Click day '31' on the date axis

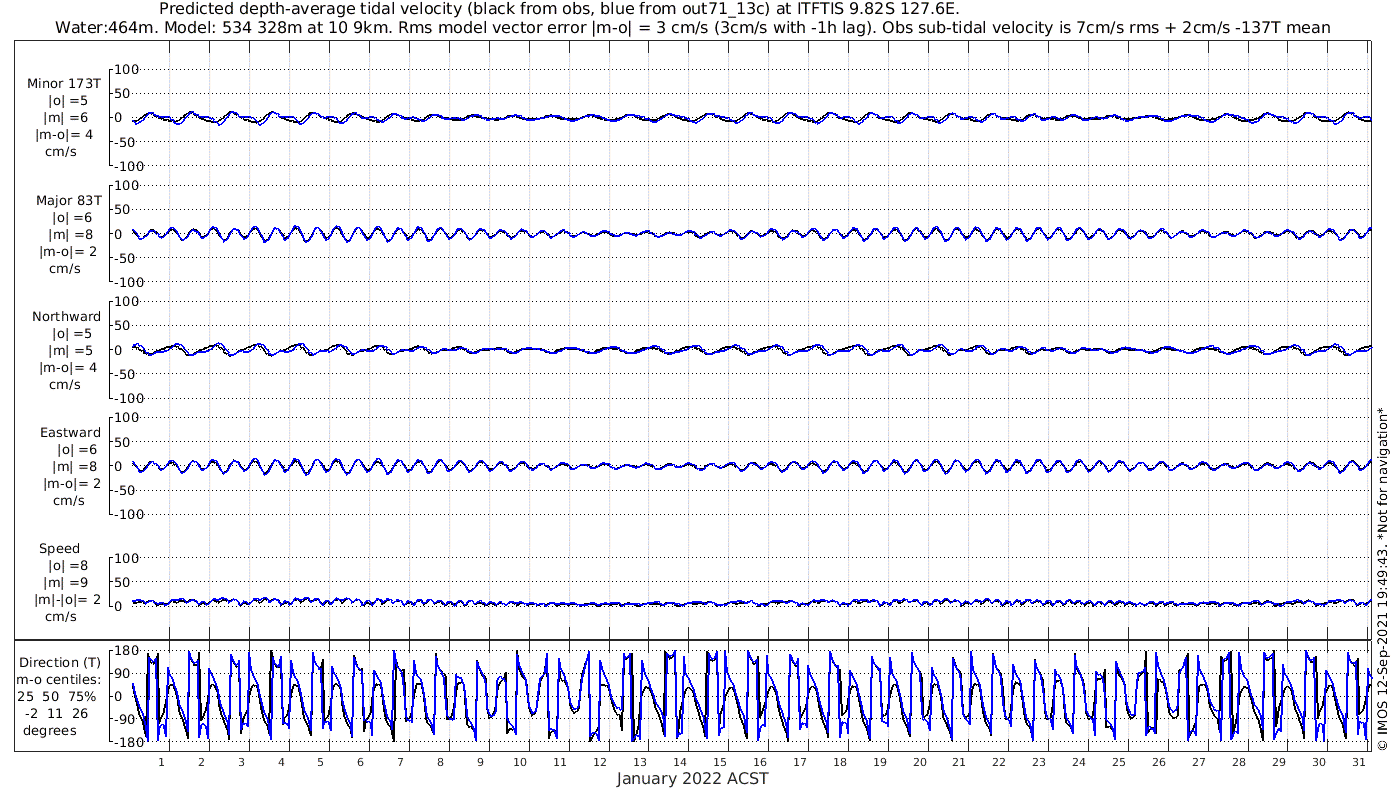click(1358, 762)
